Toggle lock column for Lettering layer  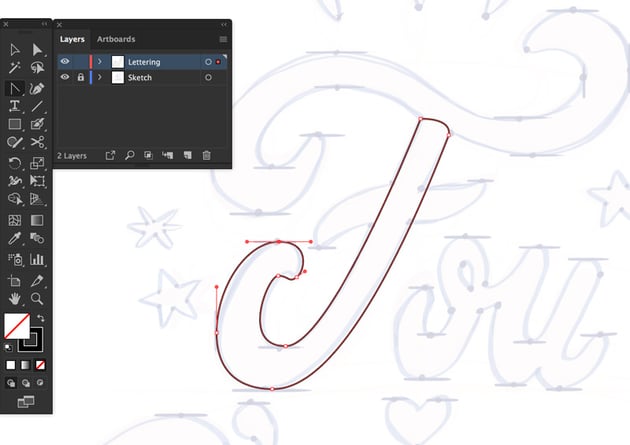tap(81, 61)
